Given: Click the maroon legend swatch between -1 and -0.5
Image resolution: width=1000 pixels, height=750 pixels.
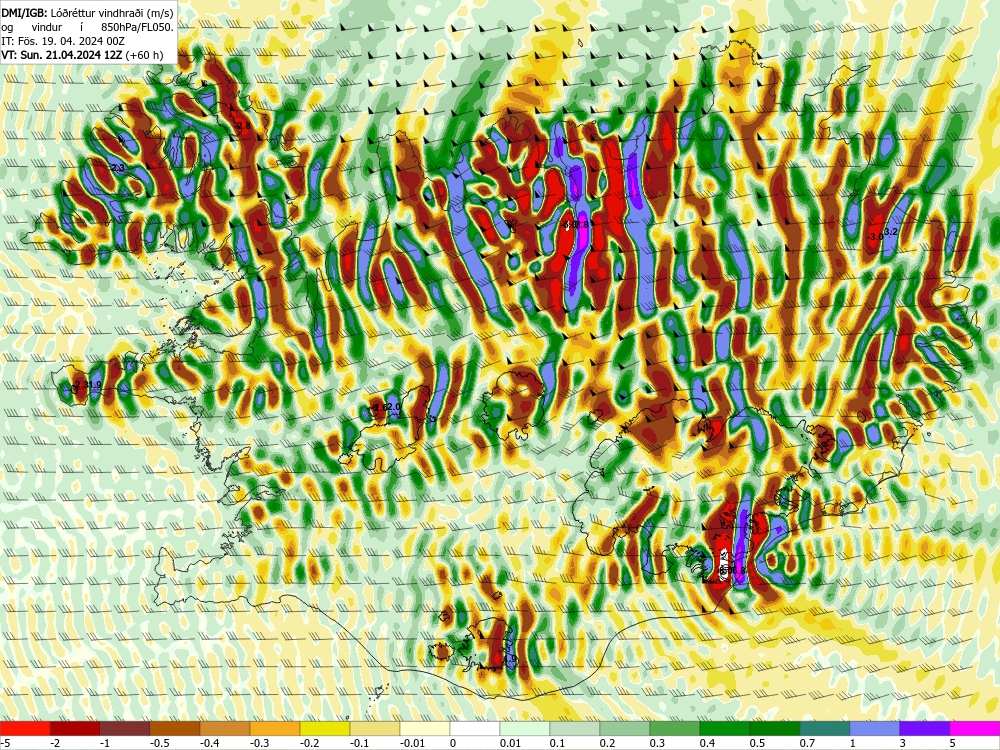Looking at the screenshot, I should (x=125, y=728).
